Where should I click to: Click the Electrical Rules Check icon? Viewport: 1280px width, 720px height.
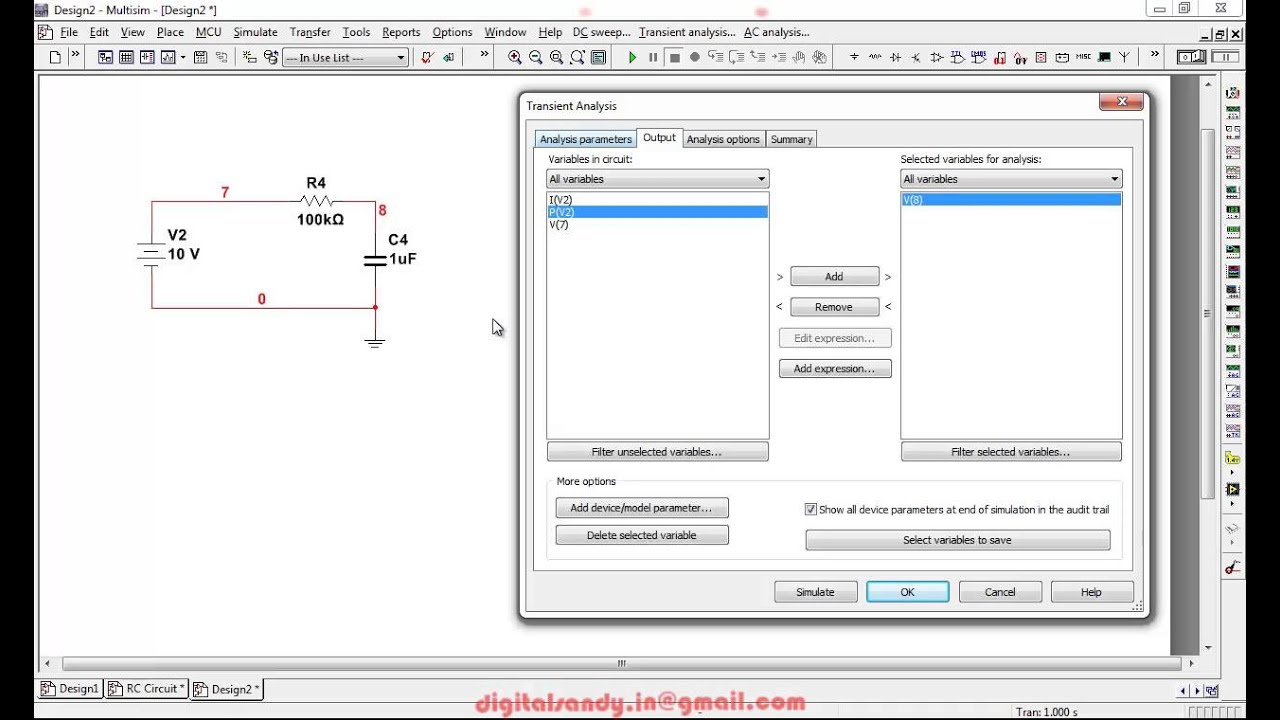pyautogui.click(x=427, y=58)
